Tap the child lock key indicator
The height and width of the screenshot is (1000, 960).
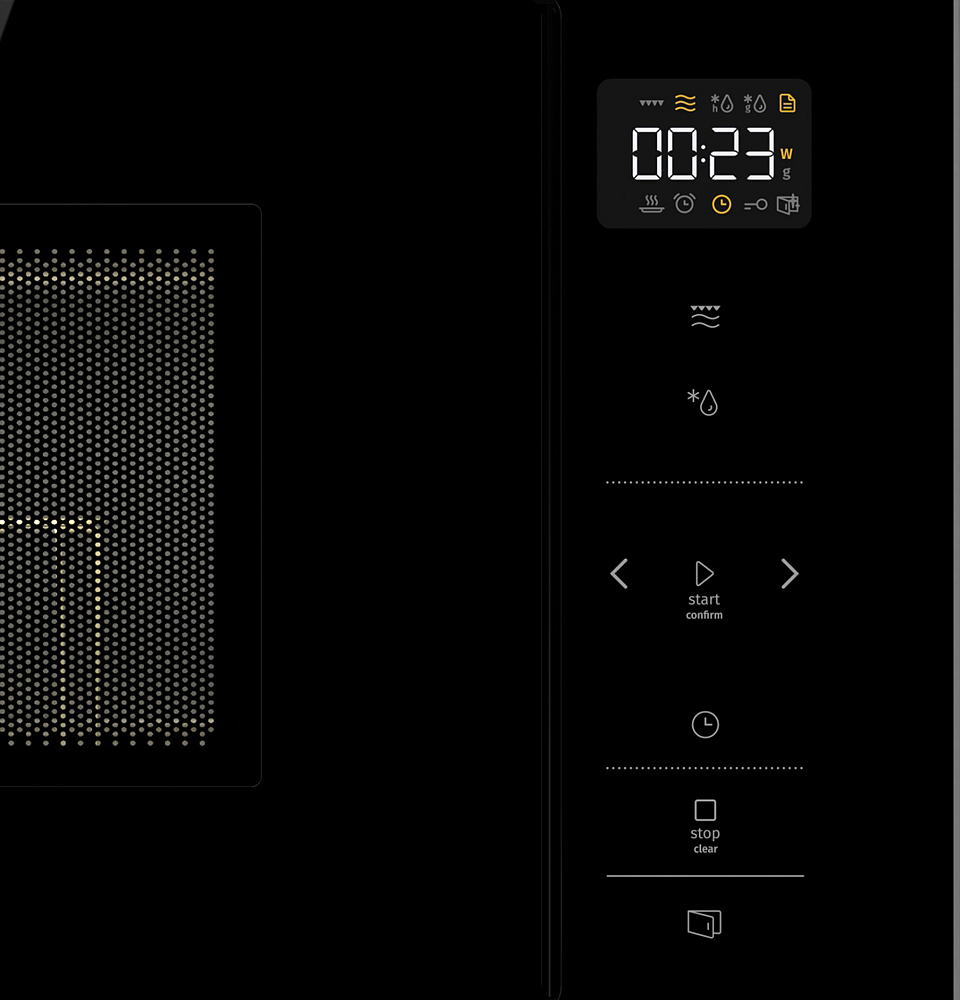click(x=755, y=205)
